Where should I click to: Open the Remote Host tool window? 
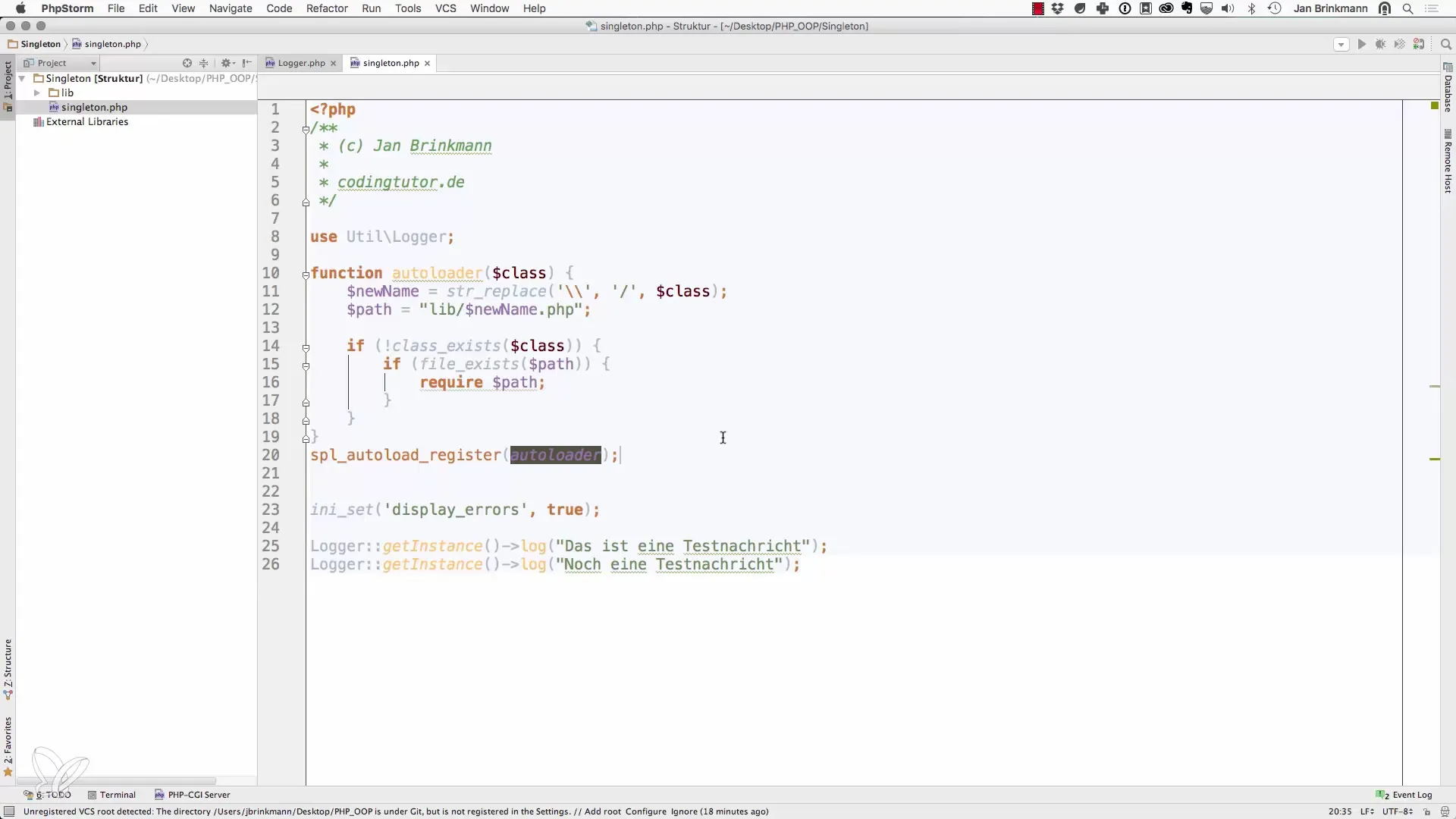point(1448,162)
